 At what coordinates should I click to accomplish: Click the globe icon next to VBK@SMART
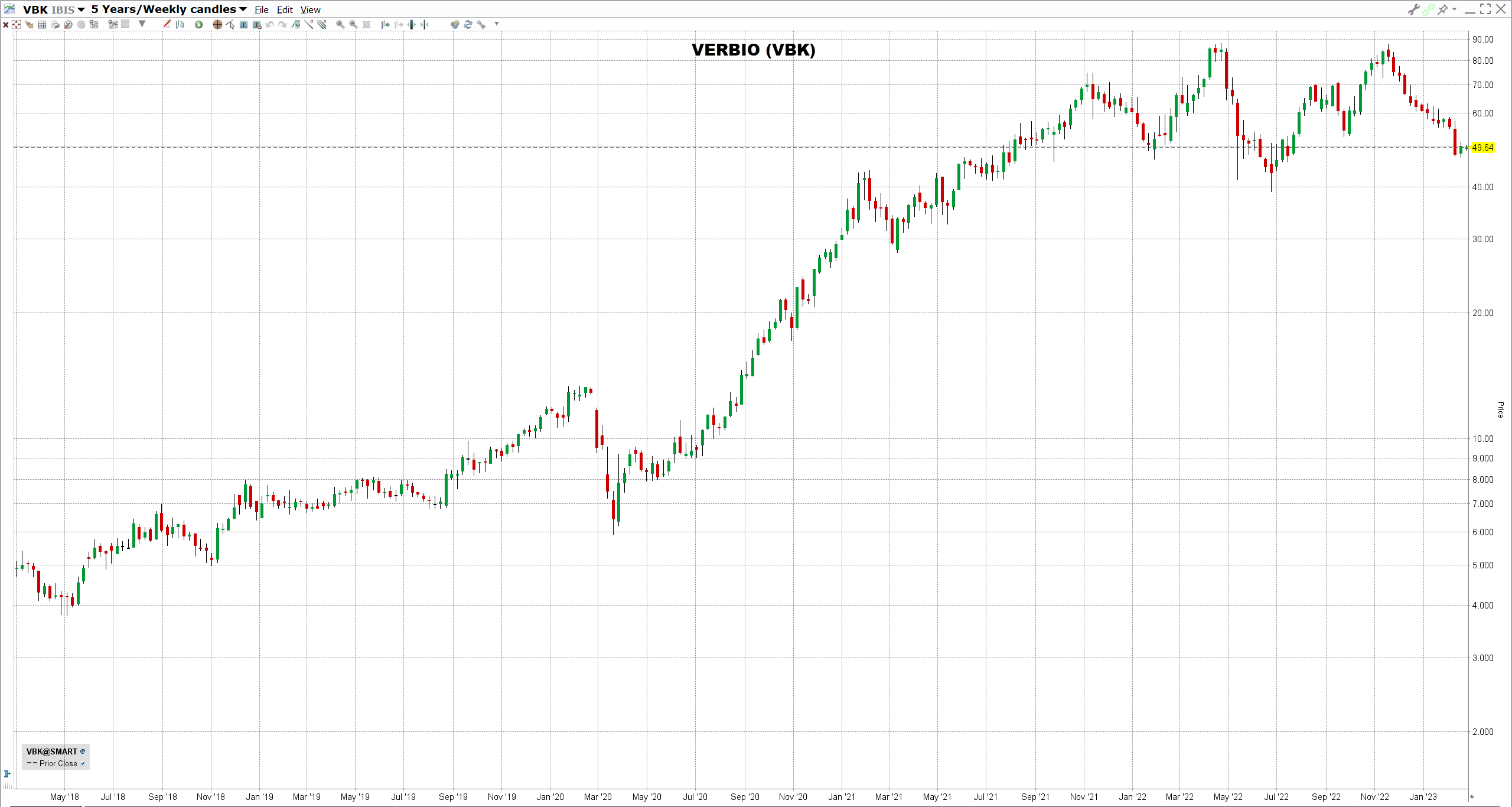pos(83,751)
